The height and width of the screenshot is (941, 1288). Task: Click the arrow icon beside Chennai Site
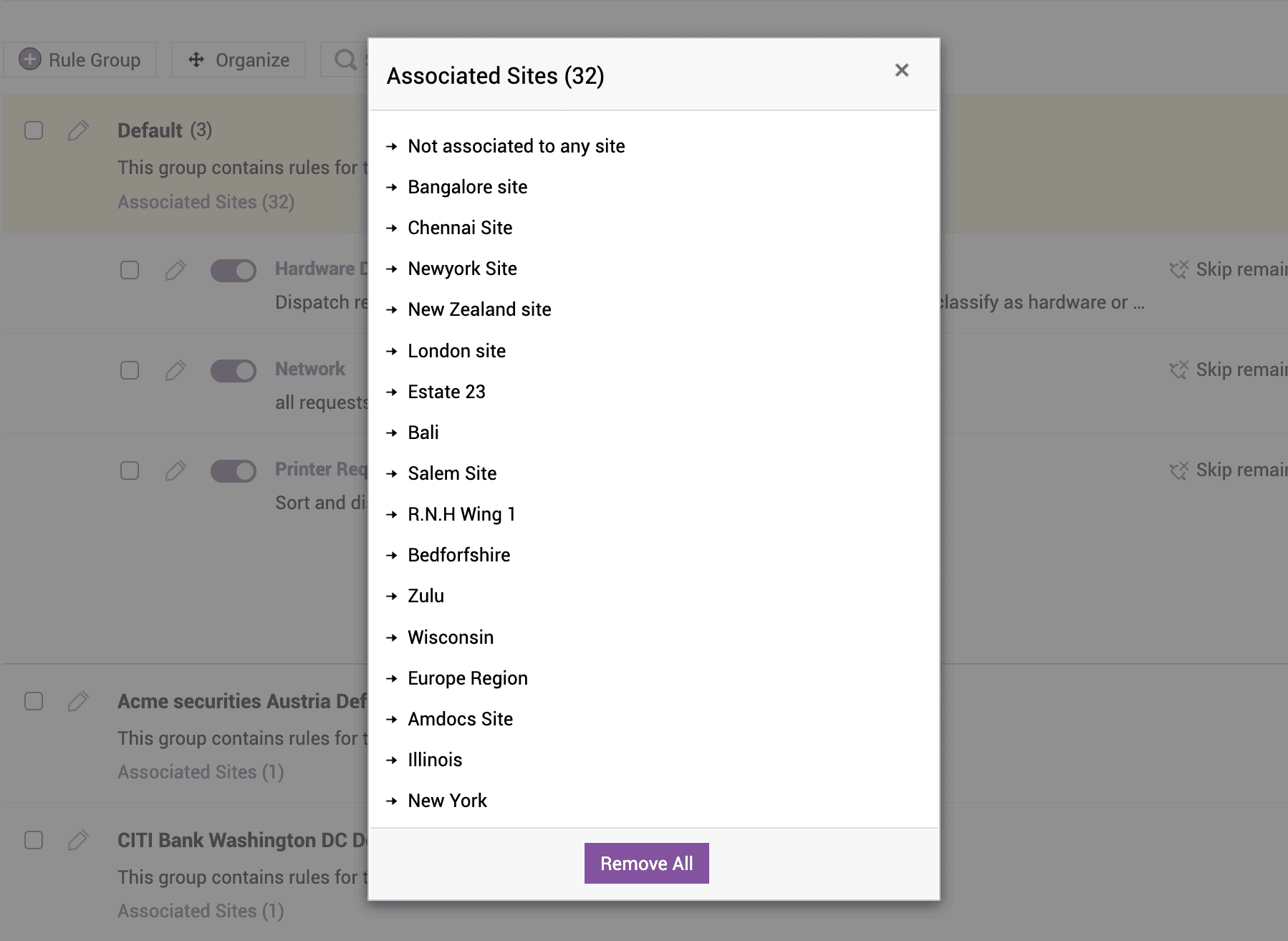pos(393,228)
